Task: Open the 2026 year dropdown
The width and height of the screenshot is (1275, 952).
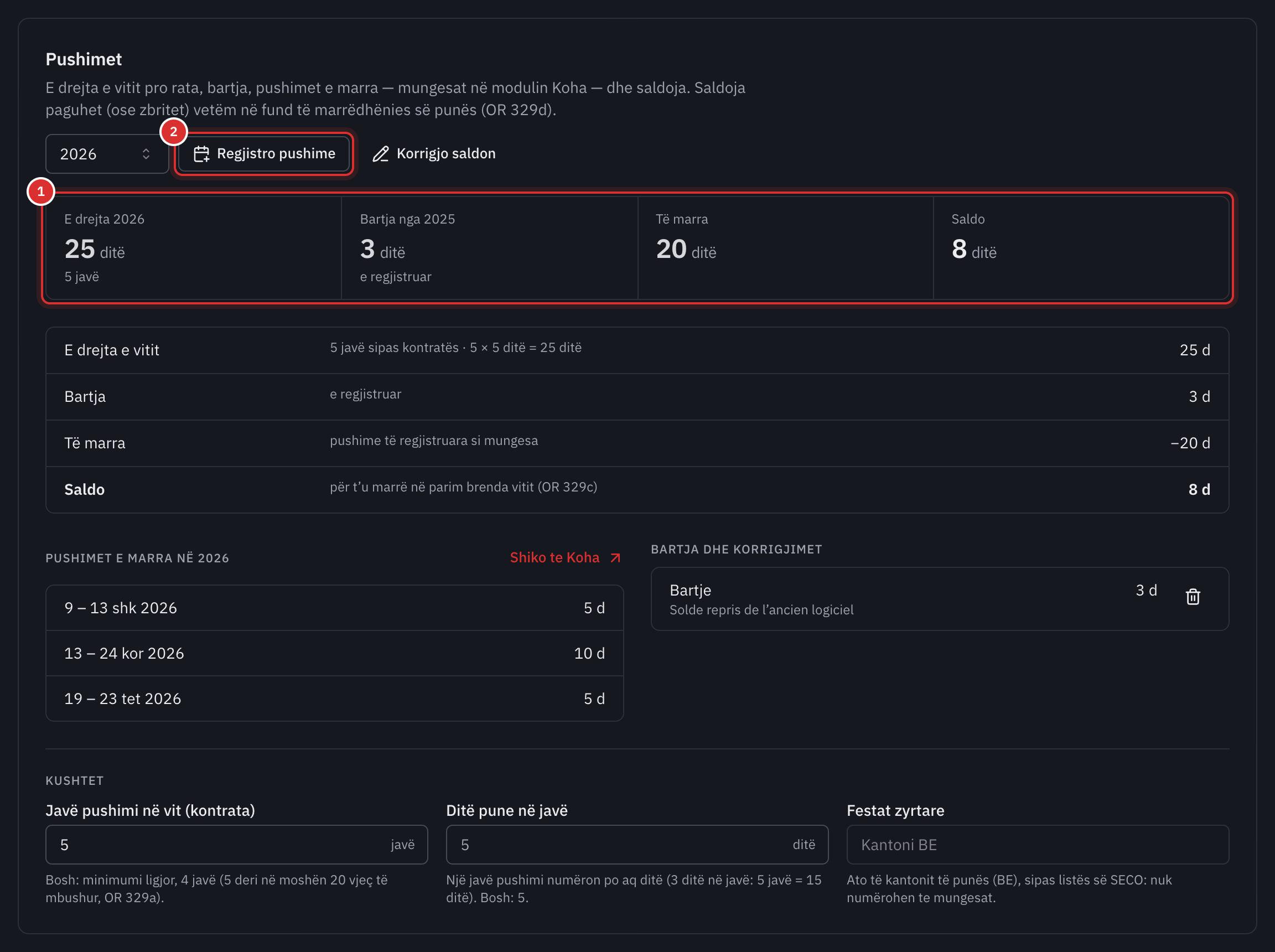Action: [x=107, y=154]
